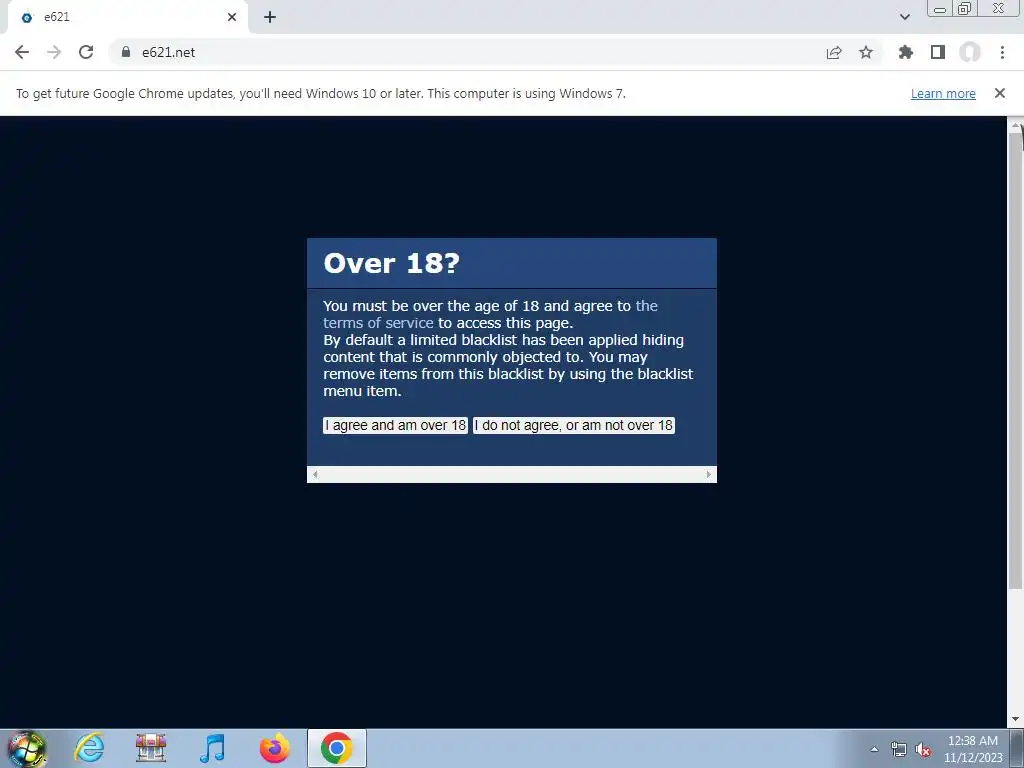
Task: Click the browser Back arrow
Action: pyautogui.click(x=22, y=52)
